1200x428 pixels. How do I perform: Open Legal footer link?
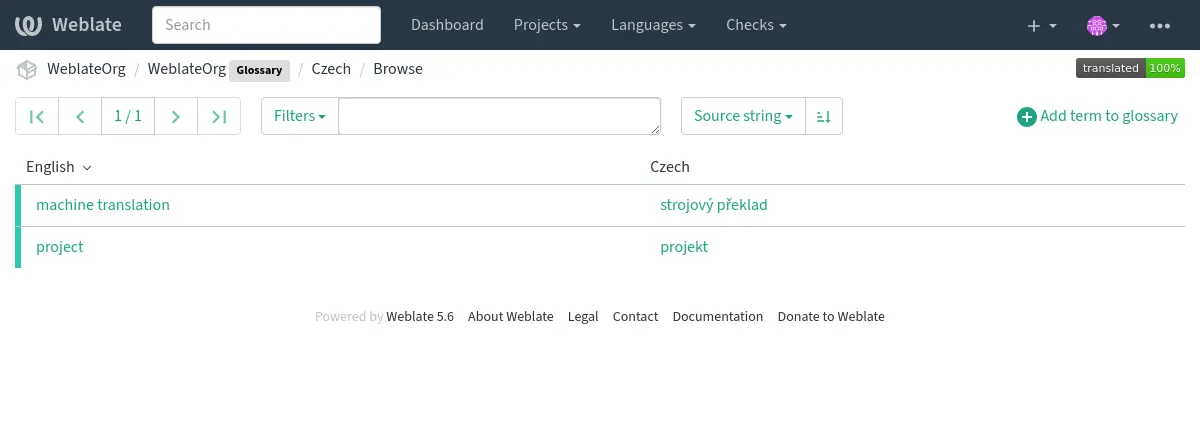[x=583, y=316]
